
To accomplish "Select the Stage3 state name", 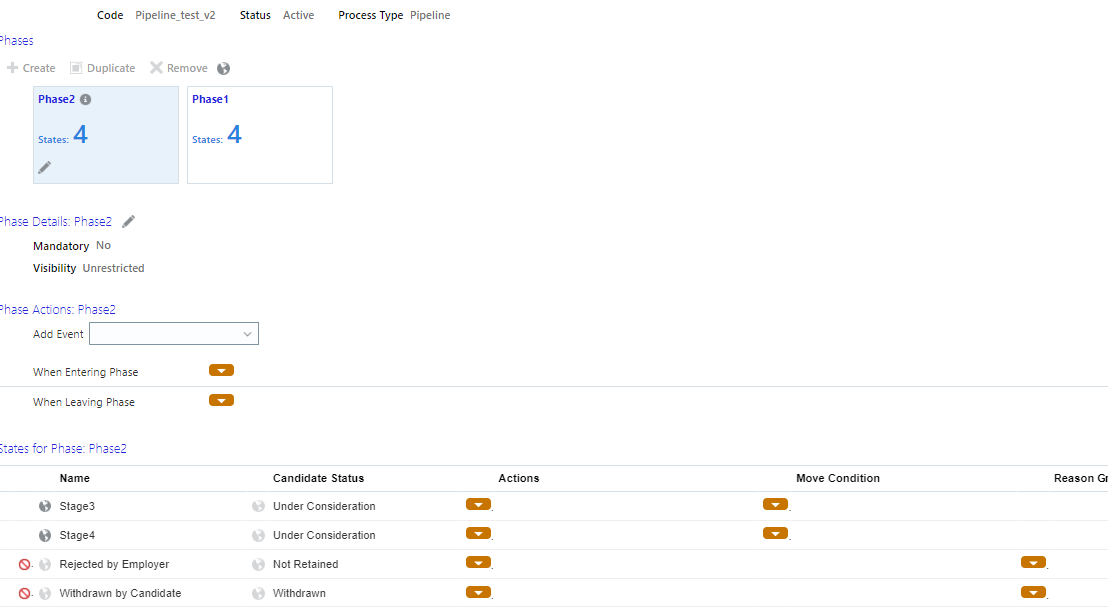I will [77, 506].
